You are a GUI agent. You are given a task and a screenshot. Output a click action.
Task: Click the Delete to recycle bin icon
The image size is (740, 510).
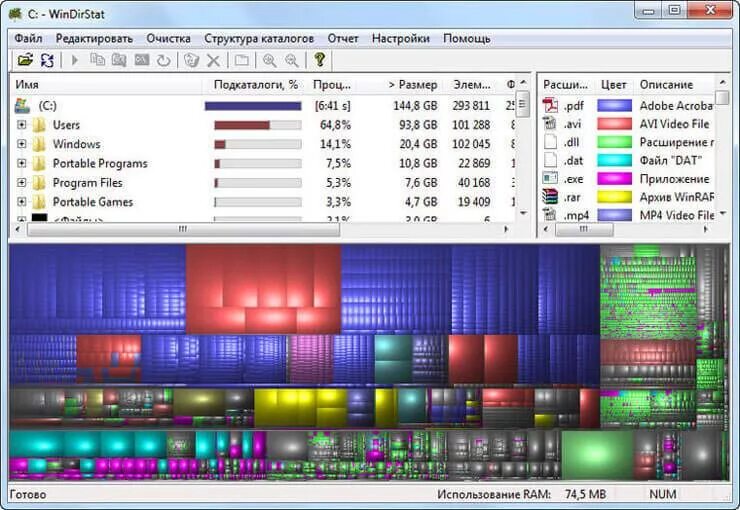[x=191, y=60]
